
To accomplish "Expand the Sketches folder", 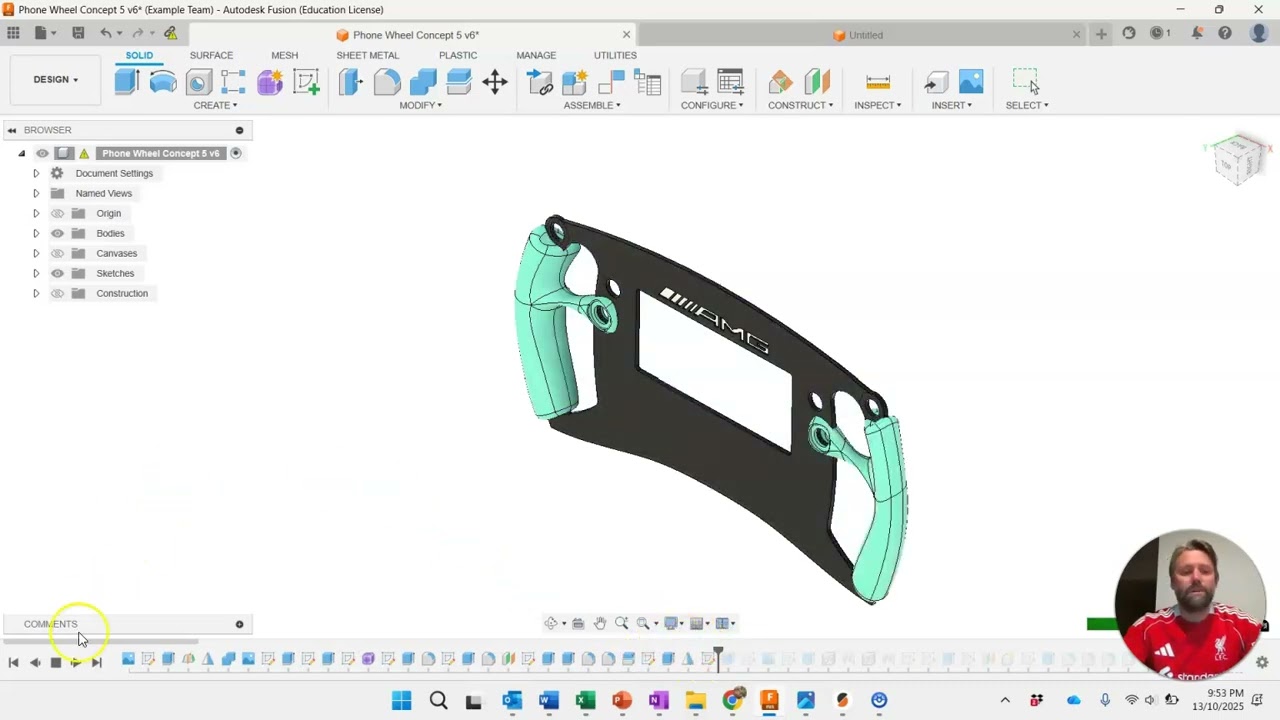I will [36, 273].
